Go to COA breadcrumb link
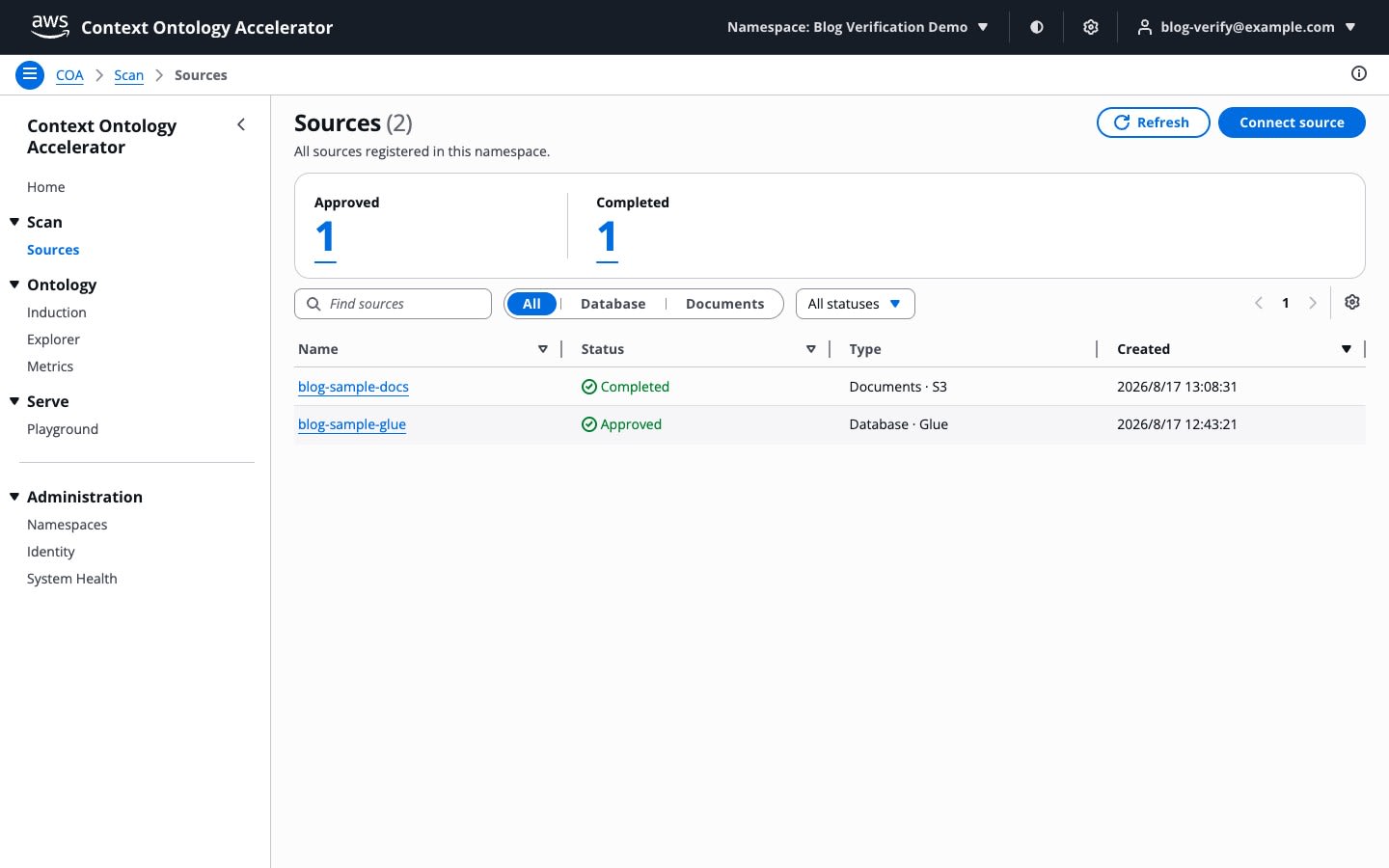Screen dimensions: 1389x868 (69, 75)
